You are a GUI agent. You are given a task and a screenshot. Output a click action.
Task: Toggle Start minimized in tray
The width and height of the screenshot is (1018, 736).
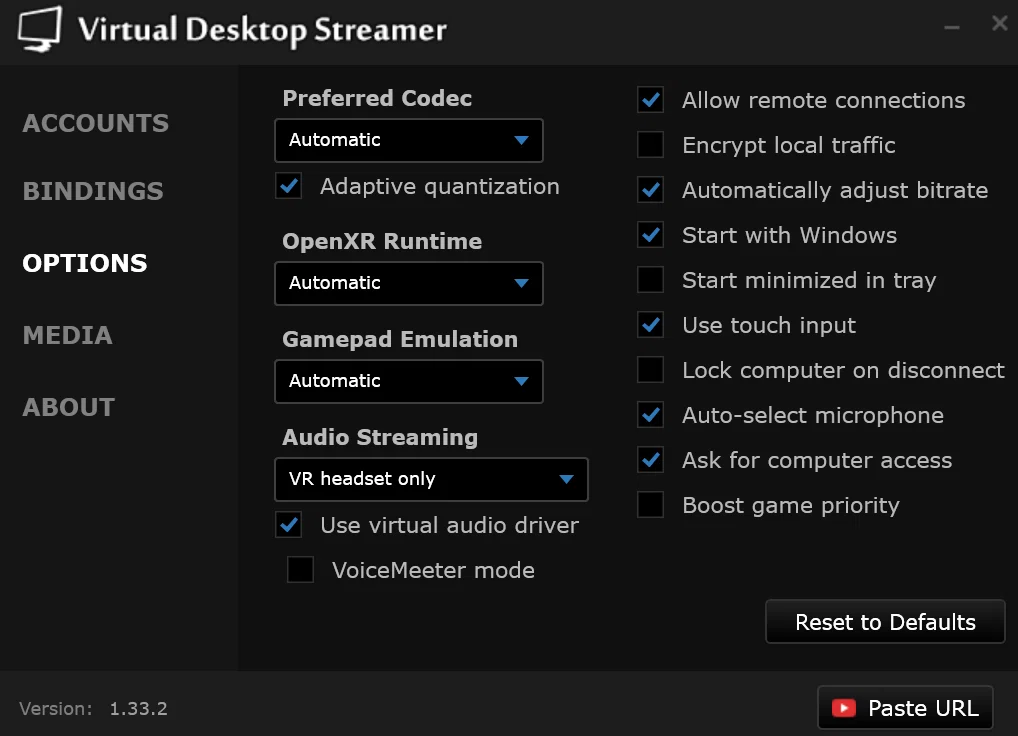pyautogui.click(x=651, y=280)
